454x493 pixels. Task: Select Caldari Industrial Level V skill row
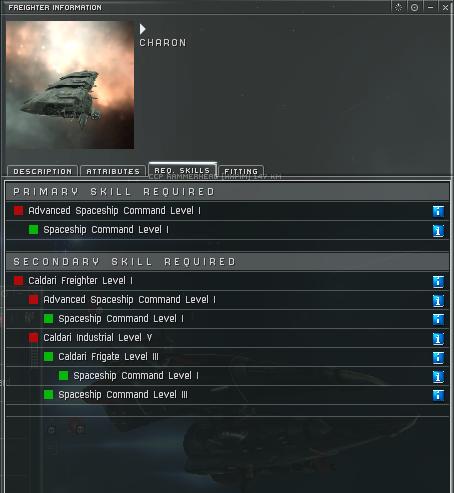[x=227, y=338]
